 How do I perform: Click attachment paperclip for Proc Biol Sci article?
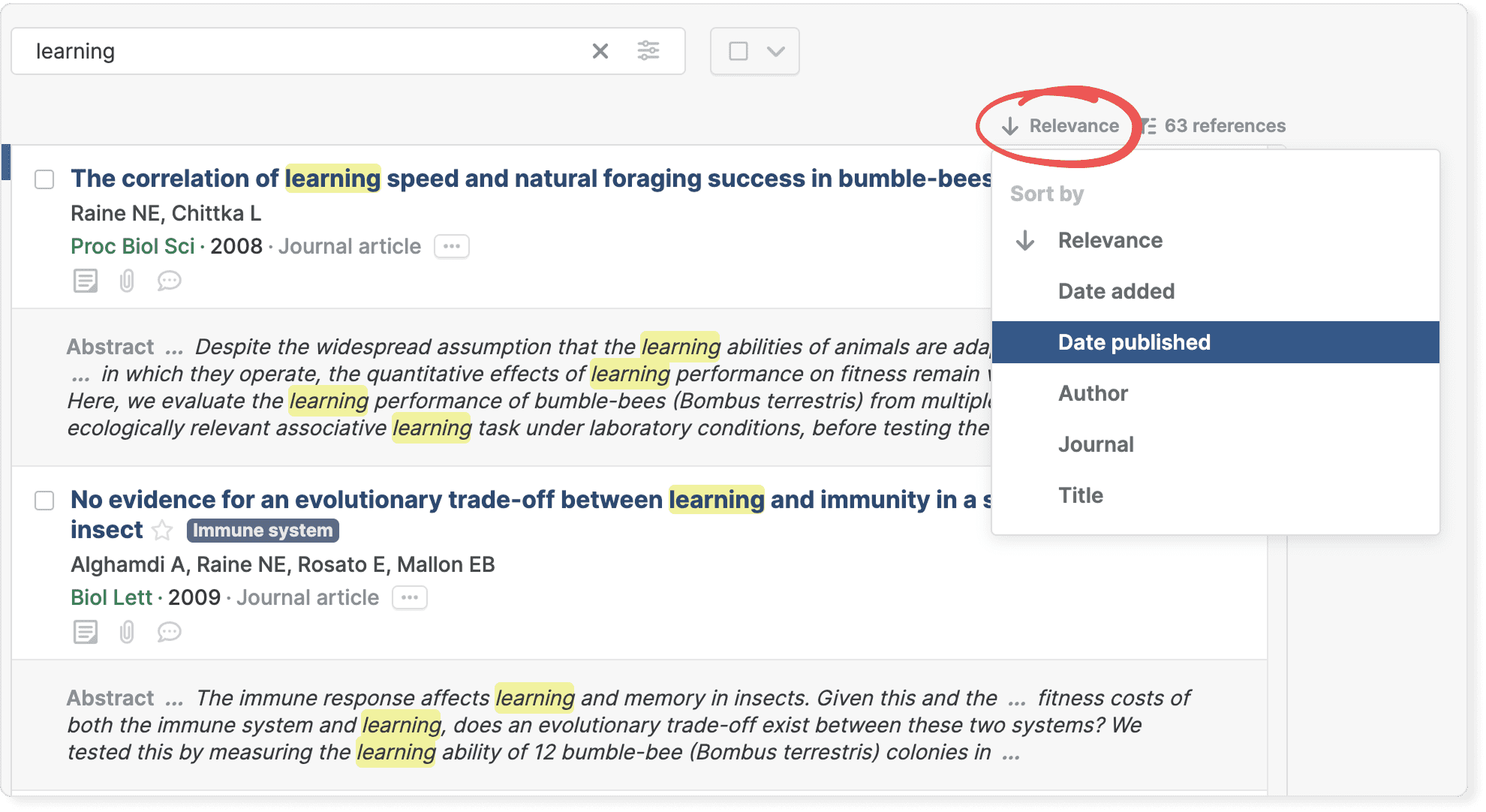pyautogui.click(x=127, y=281)
